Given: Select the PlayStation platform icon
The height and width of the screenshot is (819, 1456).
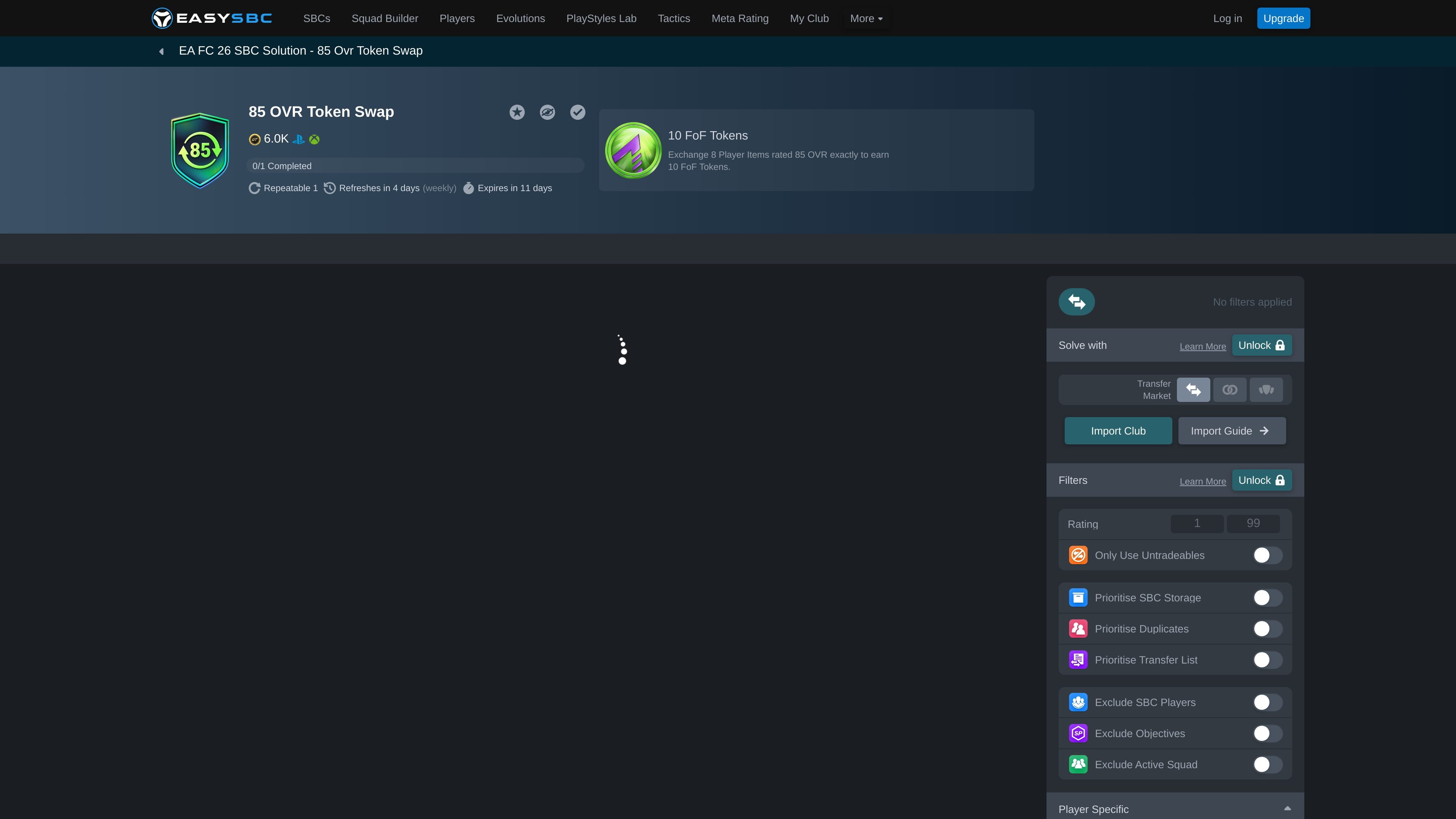Looking at the screenshot, I should [298, 139].
